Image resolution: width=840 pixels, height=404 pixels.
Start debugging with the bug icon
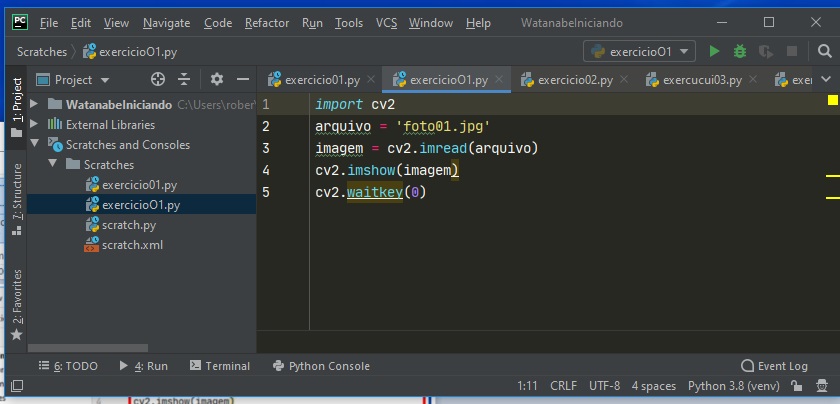coord(740,51)
